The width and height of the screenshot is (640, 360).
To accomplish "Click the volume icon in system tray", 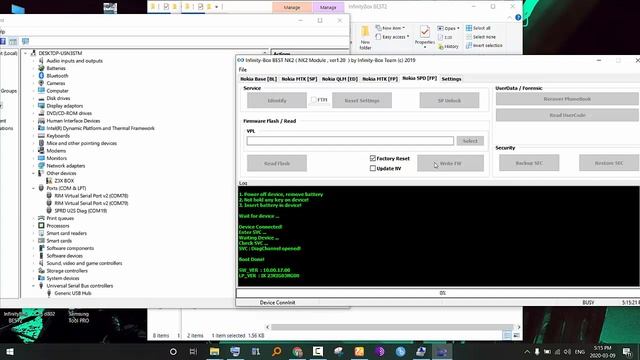I will pyautogui.click(x=567, y=351).
